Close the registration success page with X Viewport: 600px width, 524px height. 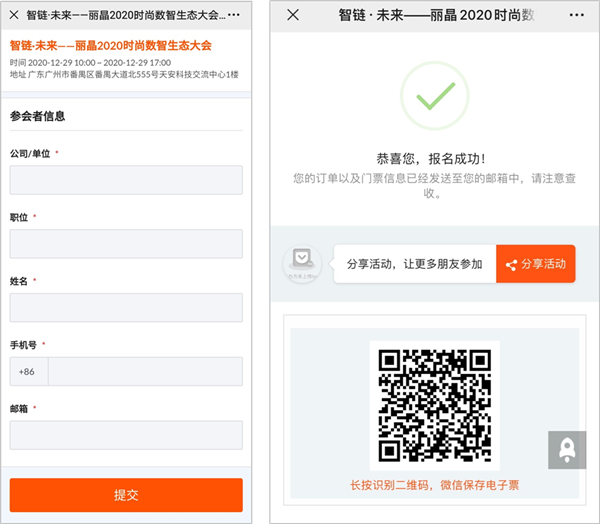[293, 15]
